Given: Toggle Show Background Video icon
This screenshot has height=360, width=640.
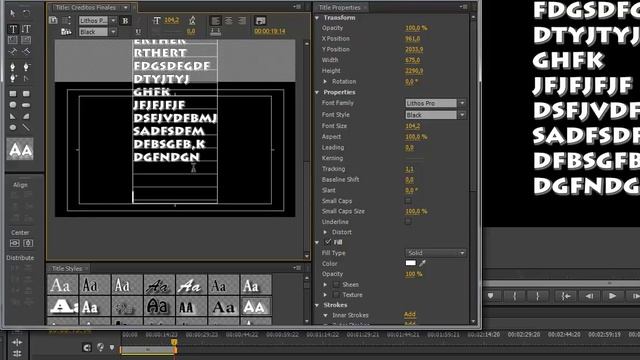Looking at the screenshot, I should (260, 20).
